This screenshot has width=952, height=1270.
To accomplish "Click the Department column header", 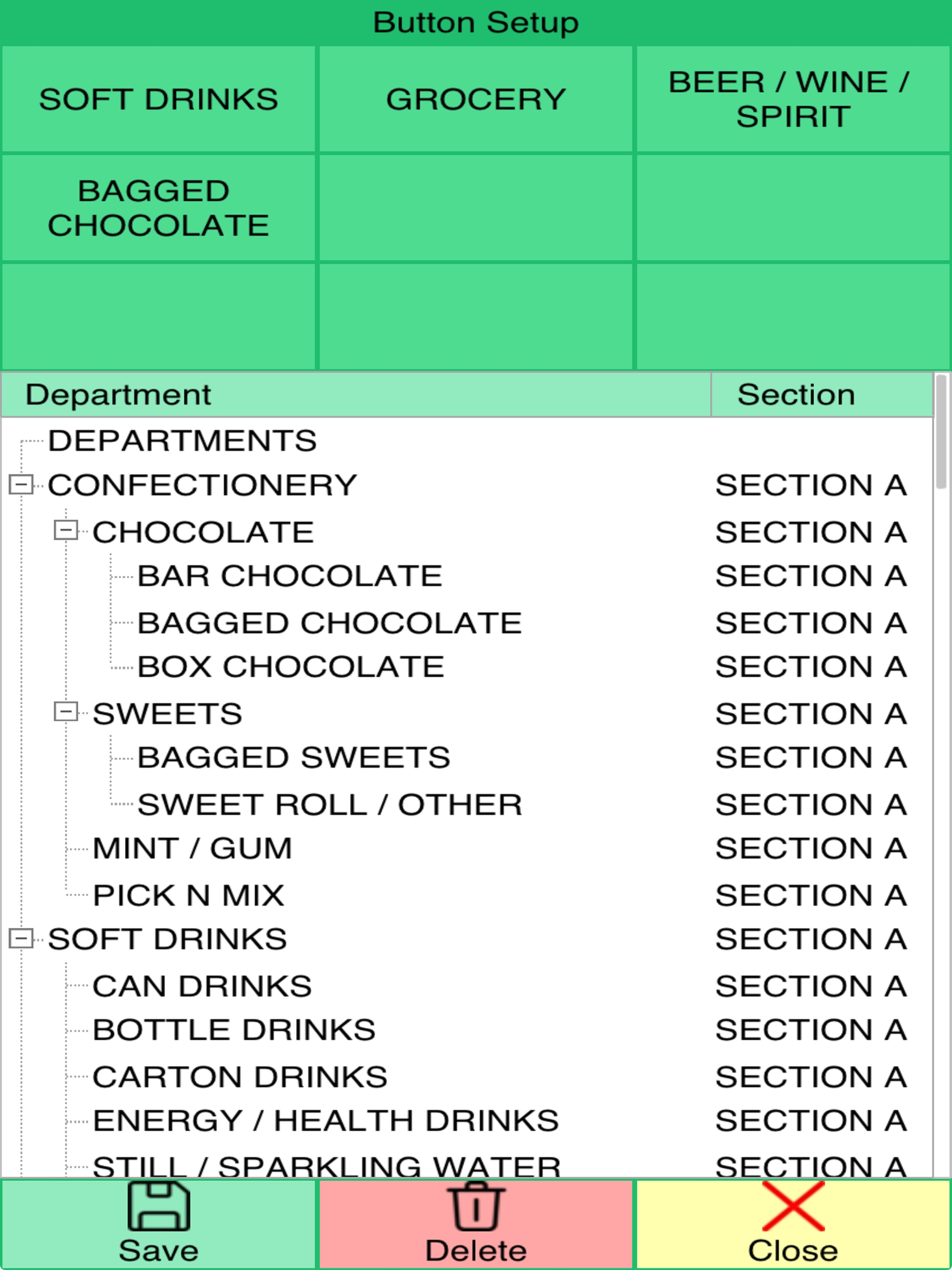I will coord(356,395).
